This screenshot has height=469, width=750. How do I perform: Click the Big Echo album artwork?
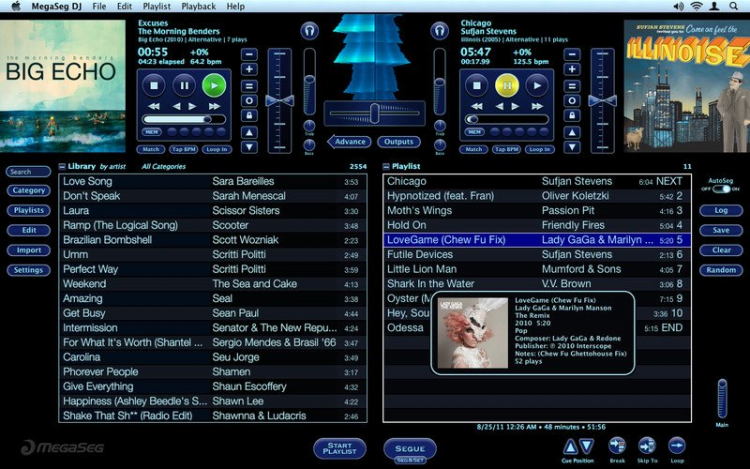[x=63, y=86]
